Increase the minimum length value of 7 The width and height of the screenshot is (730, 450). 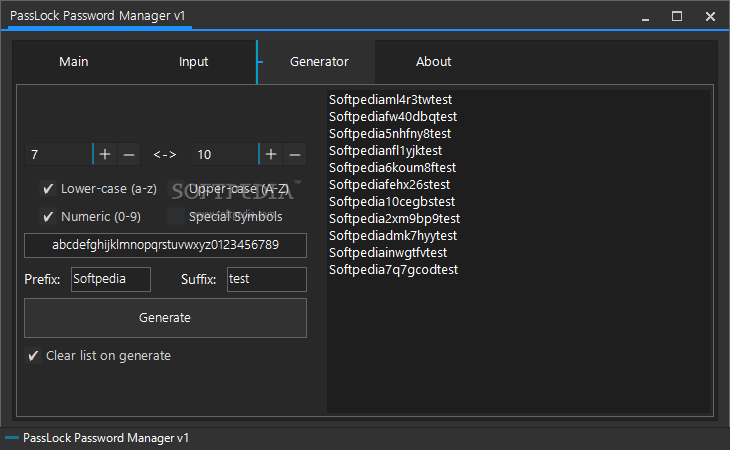105,154
